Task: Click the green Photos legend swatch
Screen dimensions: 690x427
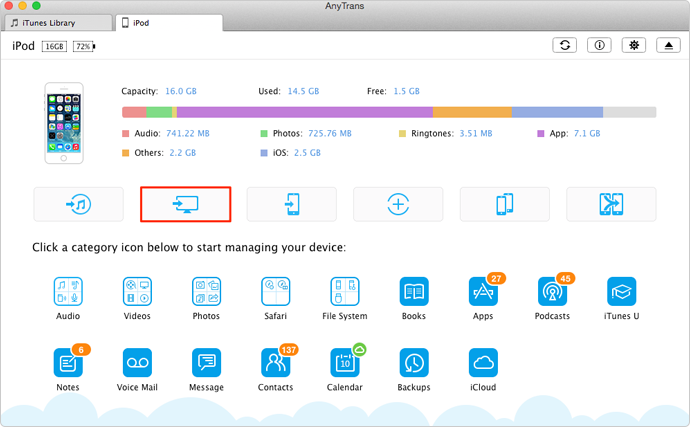Action: click(x=264, y=133)
